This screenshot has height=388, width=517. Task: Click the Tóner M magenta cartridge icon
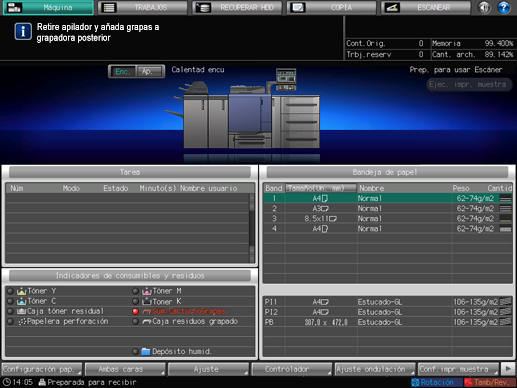tap(147, 291)
